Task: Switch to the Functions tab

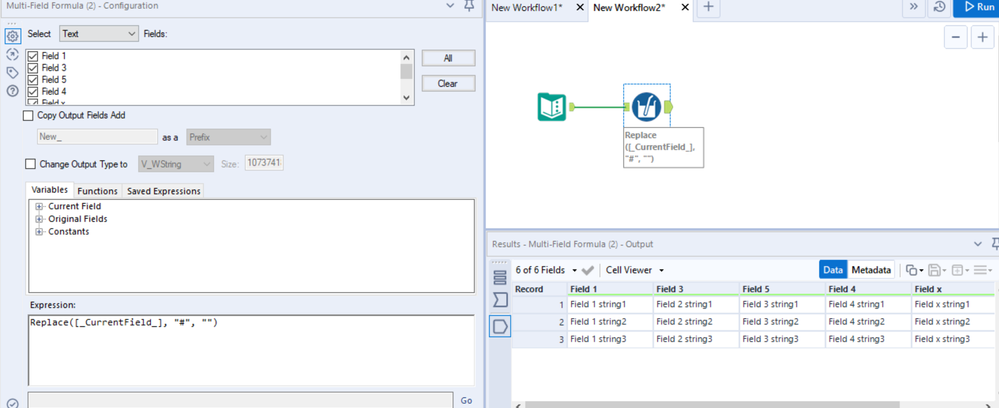Action: coord(97,191)
